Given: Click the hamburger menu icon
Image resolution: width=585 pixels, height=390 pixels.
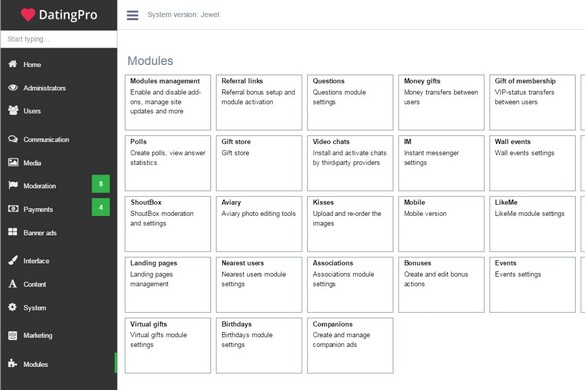Looking at the screenshot, I should 132,15.
